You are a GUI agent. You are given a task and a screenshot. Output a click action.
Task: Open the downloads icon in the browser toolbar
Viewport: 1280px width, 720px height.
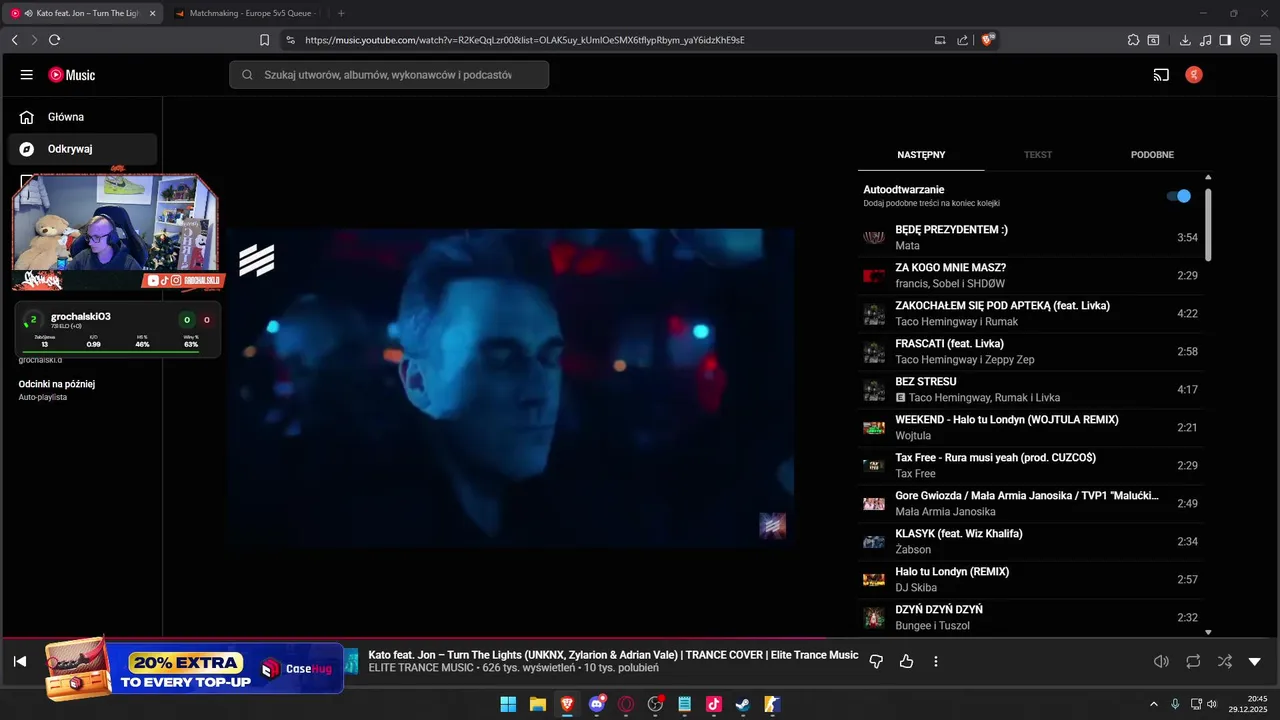1185,40
